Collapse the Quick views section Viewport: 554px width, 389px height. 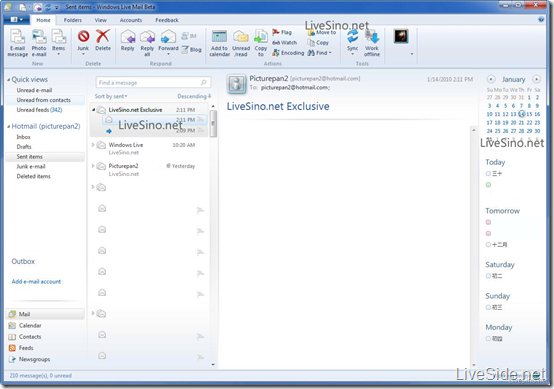coord(8,80)
